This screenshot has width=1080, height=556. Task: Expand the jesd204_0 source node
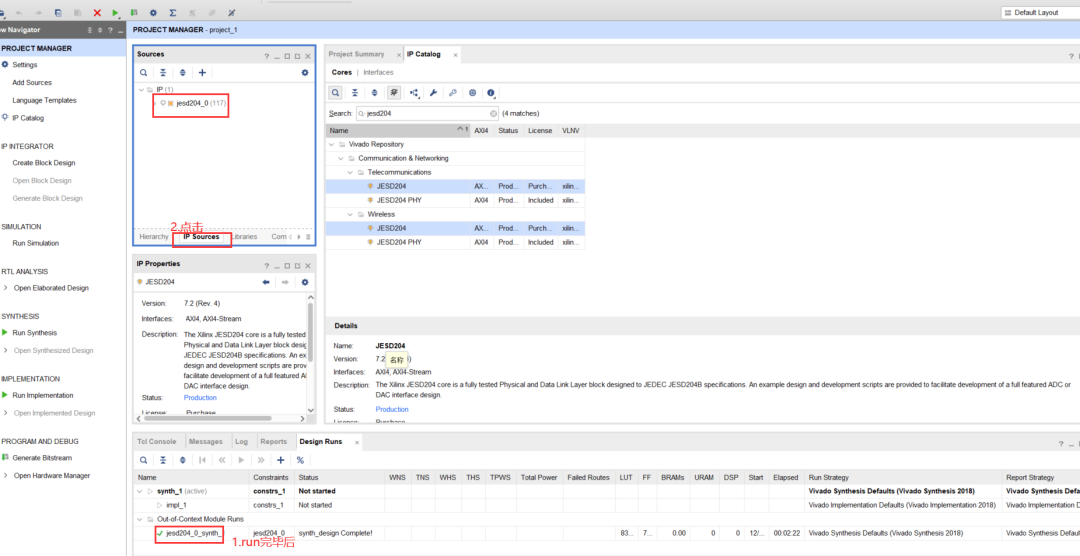pos(156,103)
